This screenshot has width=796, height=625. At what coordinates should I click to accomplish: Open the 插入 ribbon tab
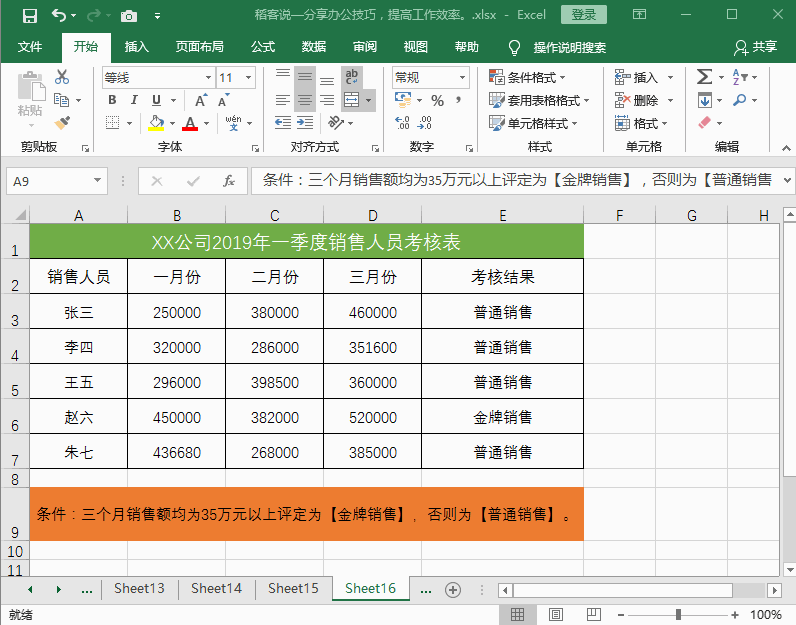click(137, 47)
